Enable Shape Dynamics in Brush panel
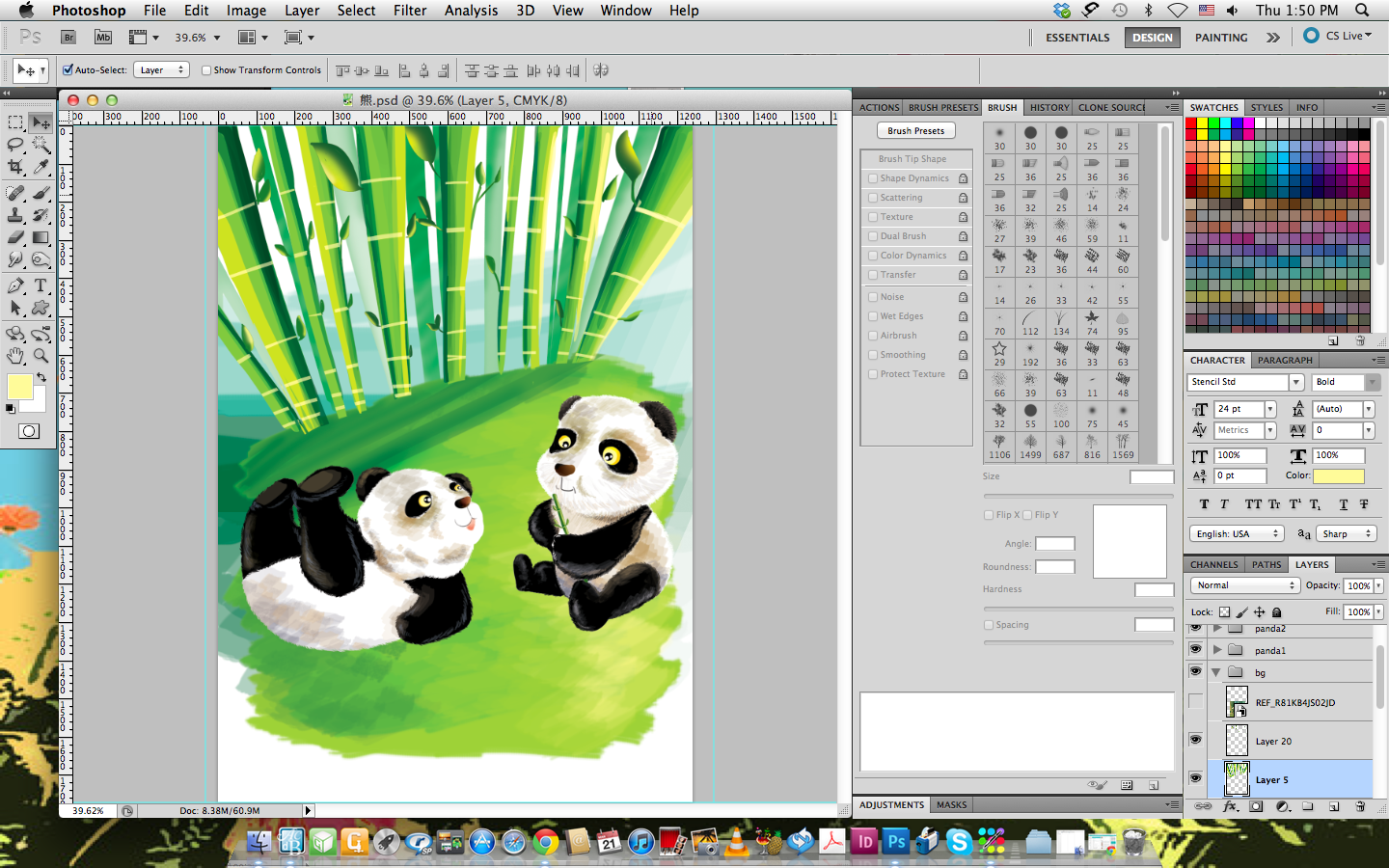This screenshot has height=868, width=1389. (873, 178)
